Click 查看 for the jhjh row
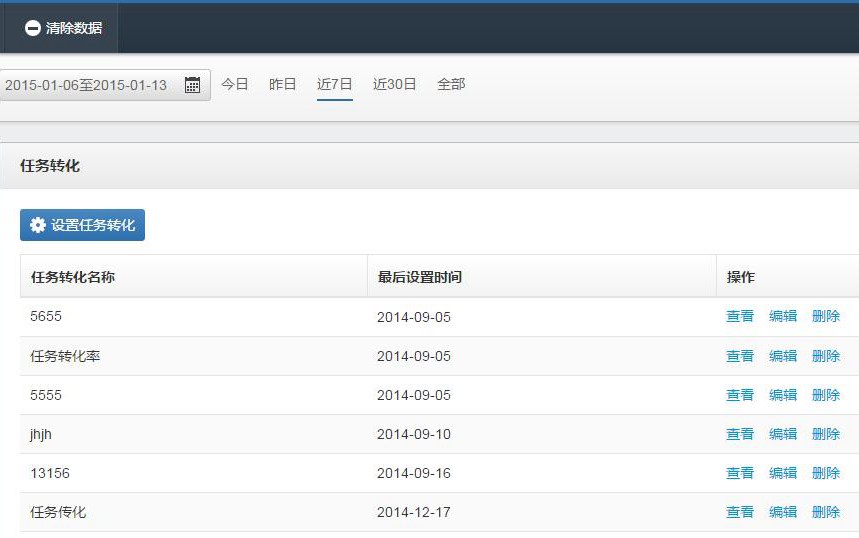The width and height of the screenshot is (859, 538). [740, 434]
